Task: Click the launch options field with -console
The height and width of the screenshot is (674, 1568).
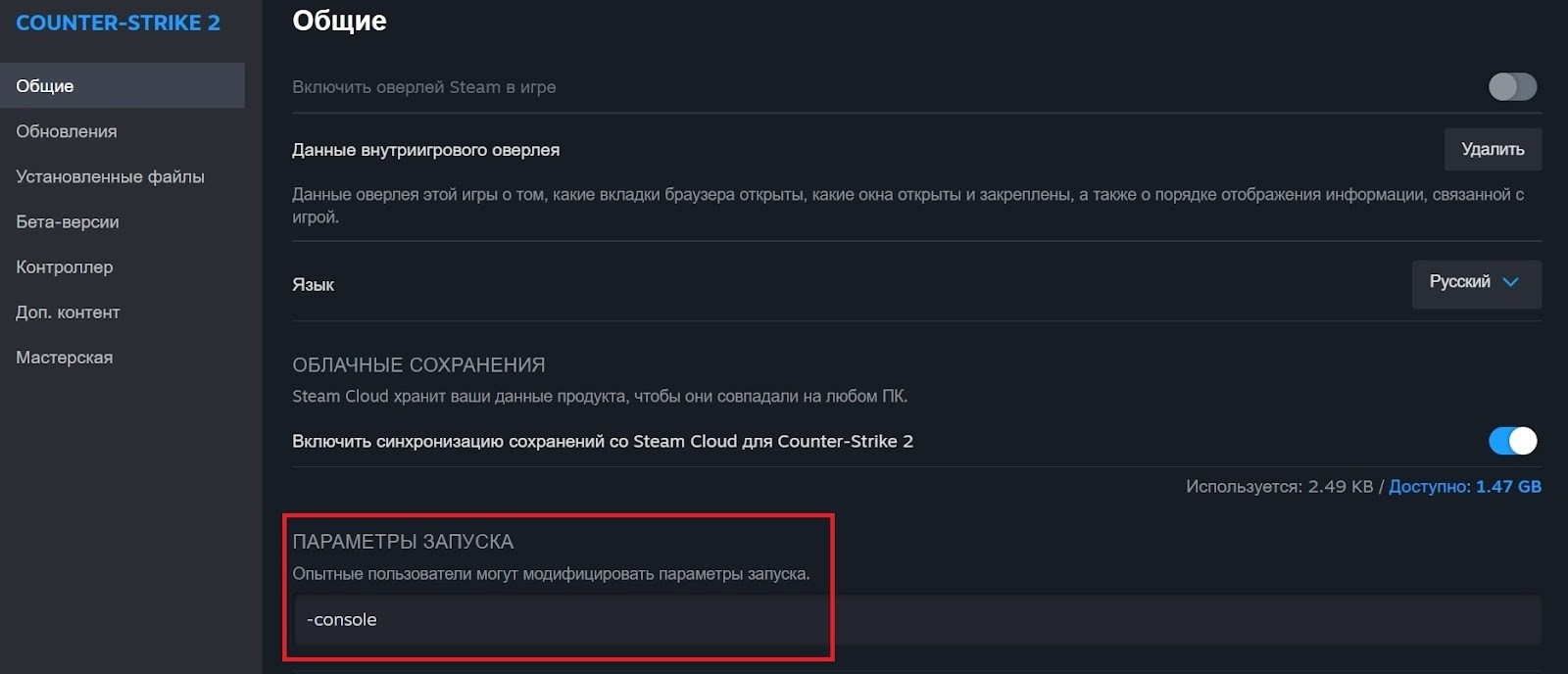Action: (916, 620)
